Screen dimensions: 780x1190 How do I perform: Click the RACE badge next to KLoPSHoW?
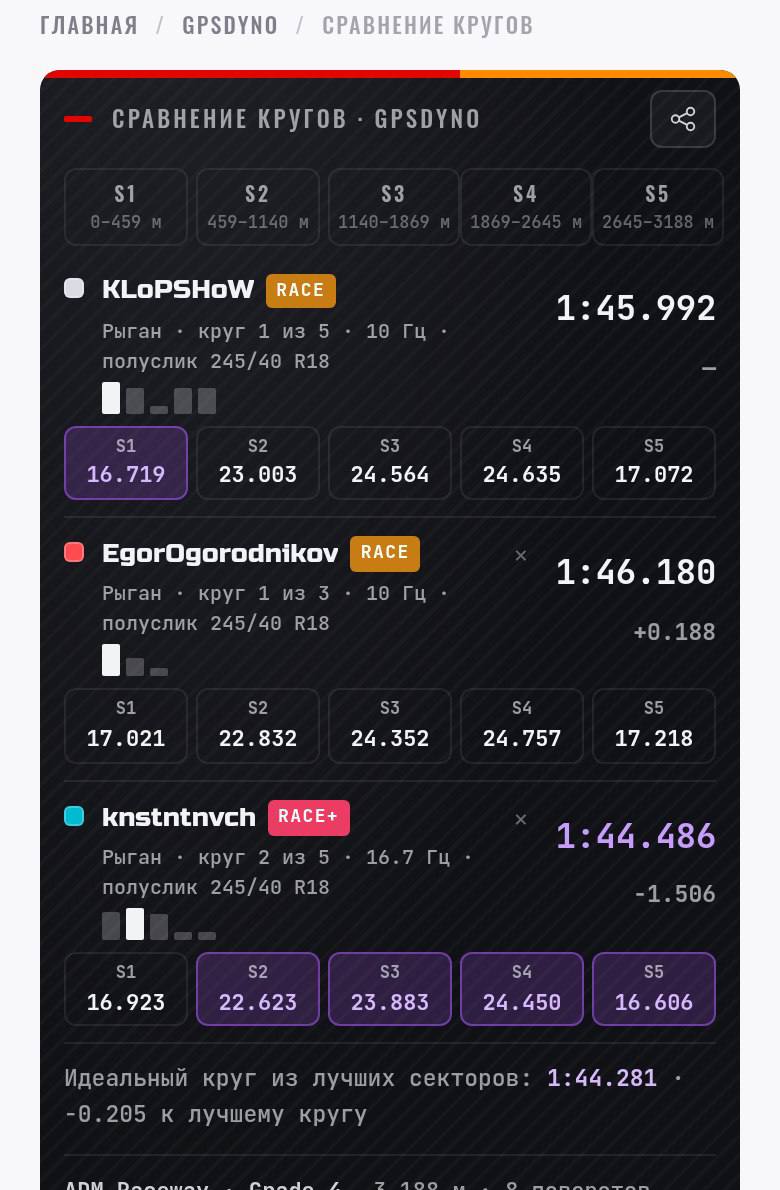pos(300,290)
